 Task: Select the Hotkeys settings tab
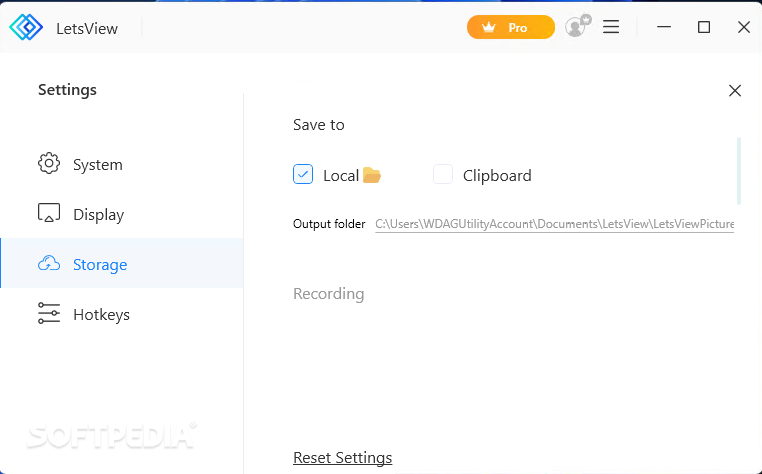pos(121,314)
